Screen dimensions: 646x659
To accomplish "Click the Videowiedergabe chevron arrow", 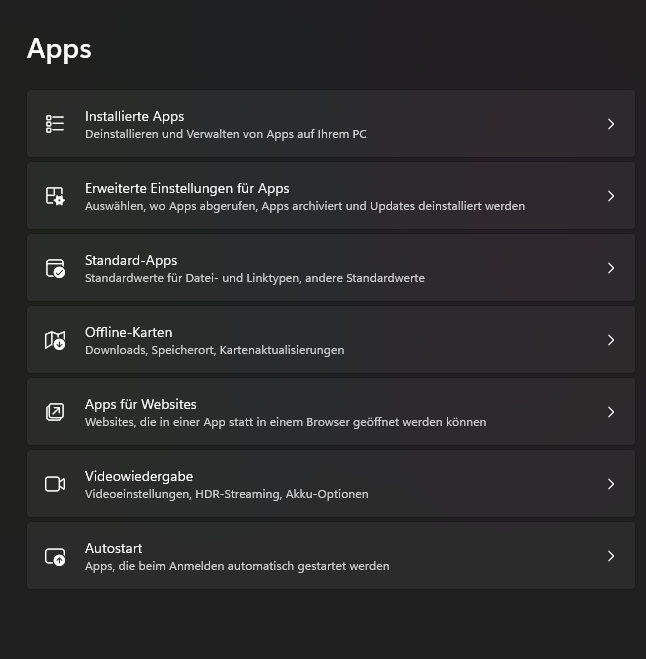I will coord(610,484).
